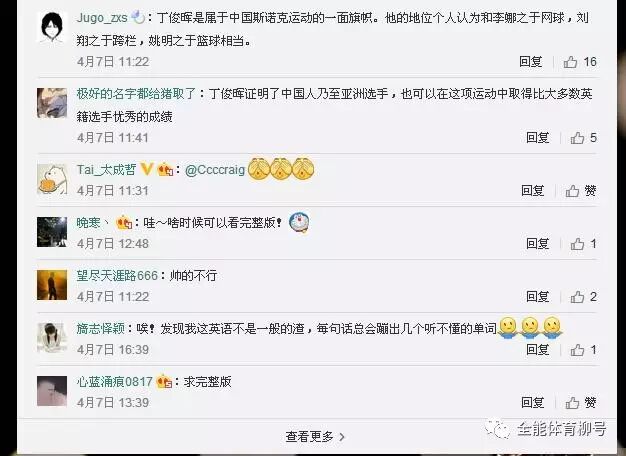Open 晚寒 username link

[88, 222]
